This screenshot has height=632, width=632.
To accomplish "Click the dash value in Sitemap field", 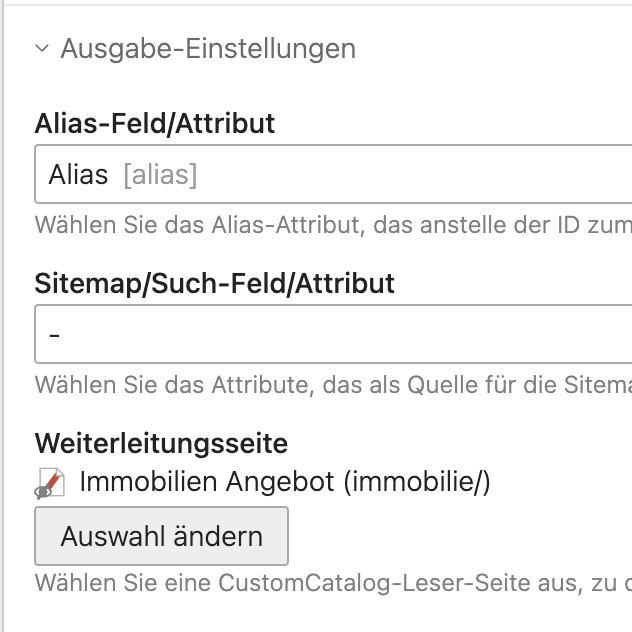I will pos(54,334).
